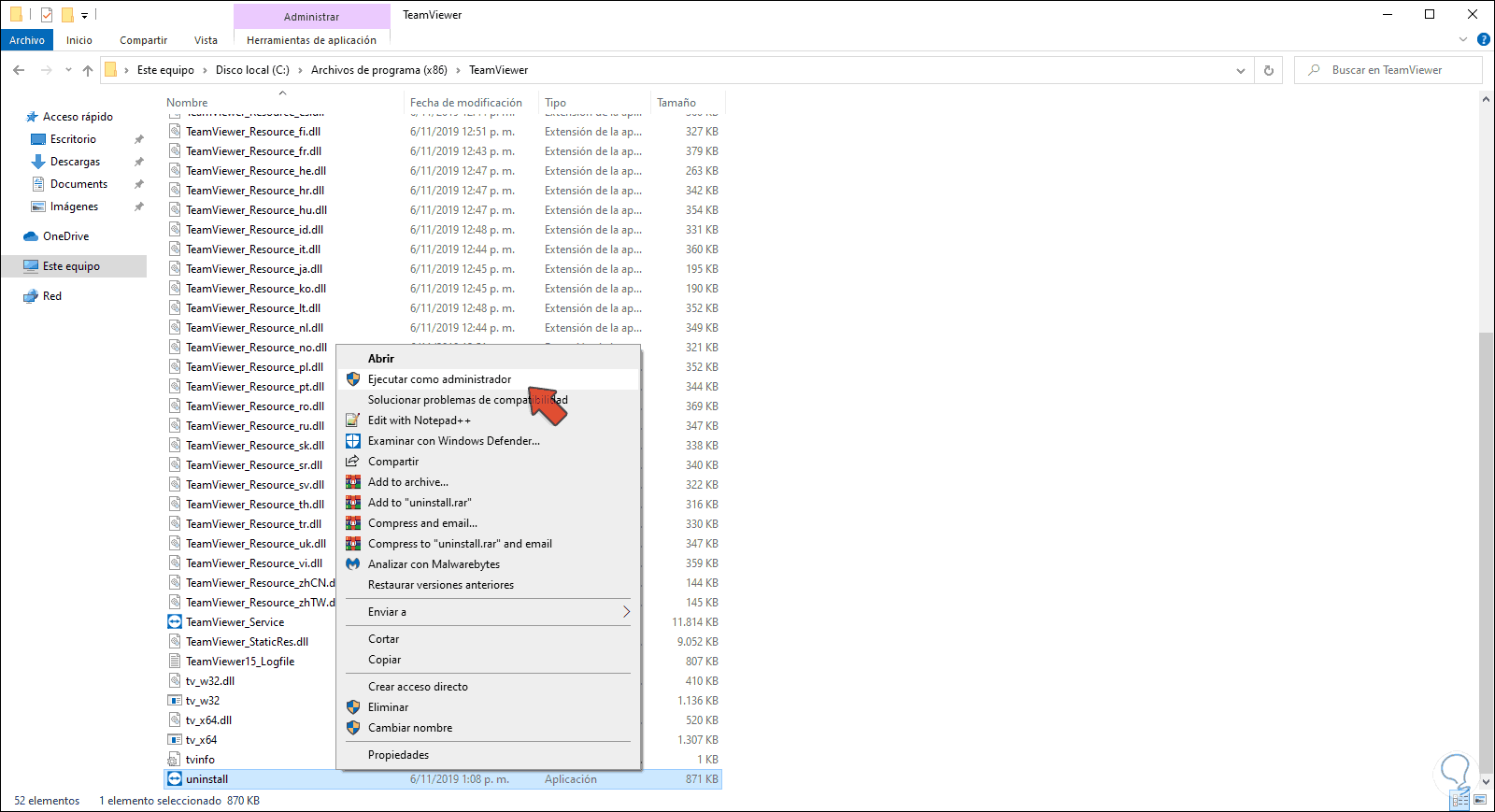Click the Compartir share icon in context menu
The width and height of the screenshot is (1495, 812).
pyautogui.click(x=353, y=462)
